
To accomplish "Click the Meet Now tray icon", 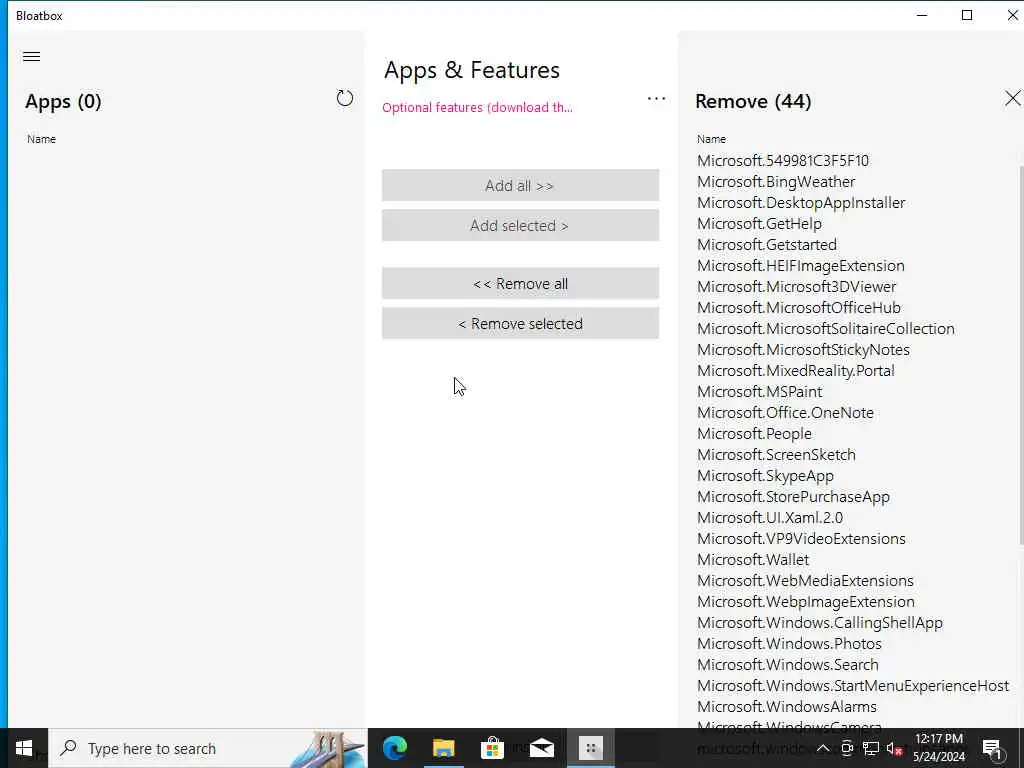I will point(847,748).
